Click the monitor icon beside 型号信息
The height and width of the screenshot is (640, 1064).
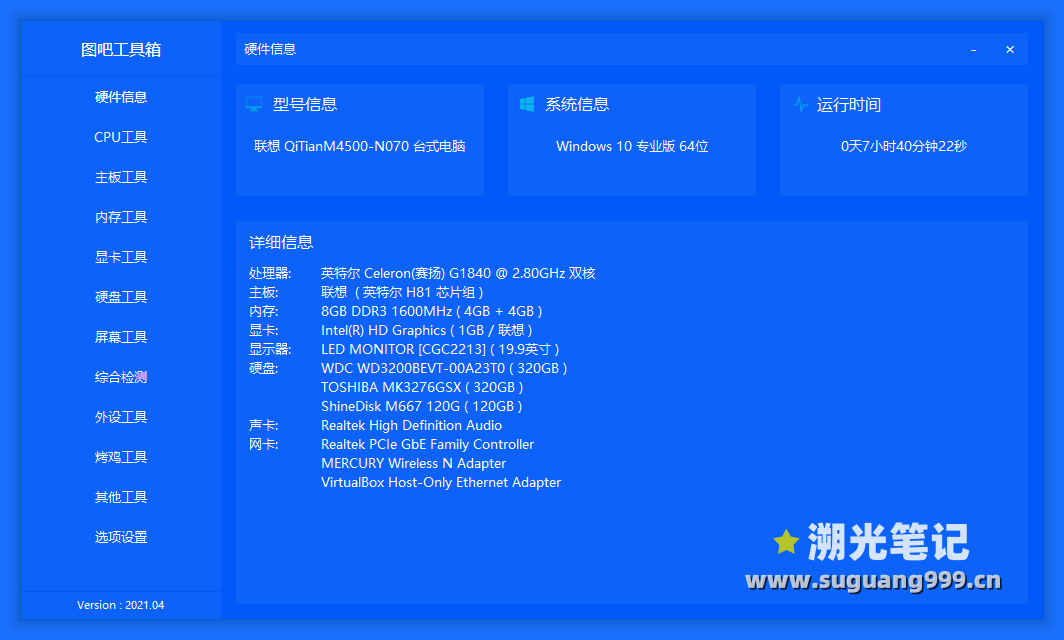[x=254, y=105]
